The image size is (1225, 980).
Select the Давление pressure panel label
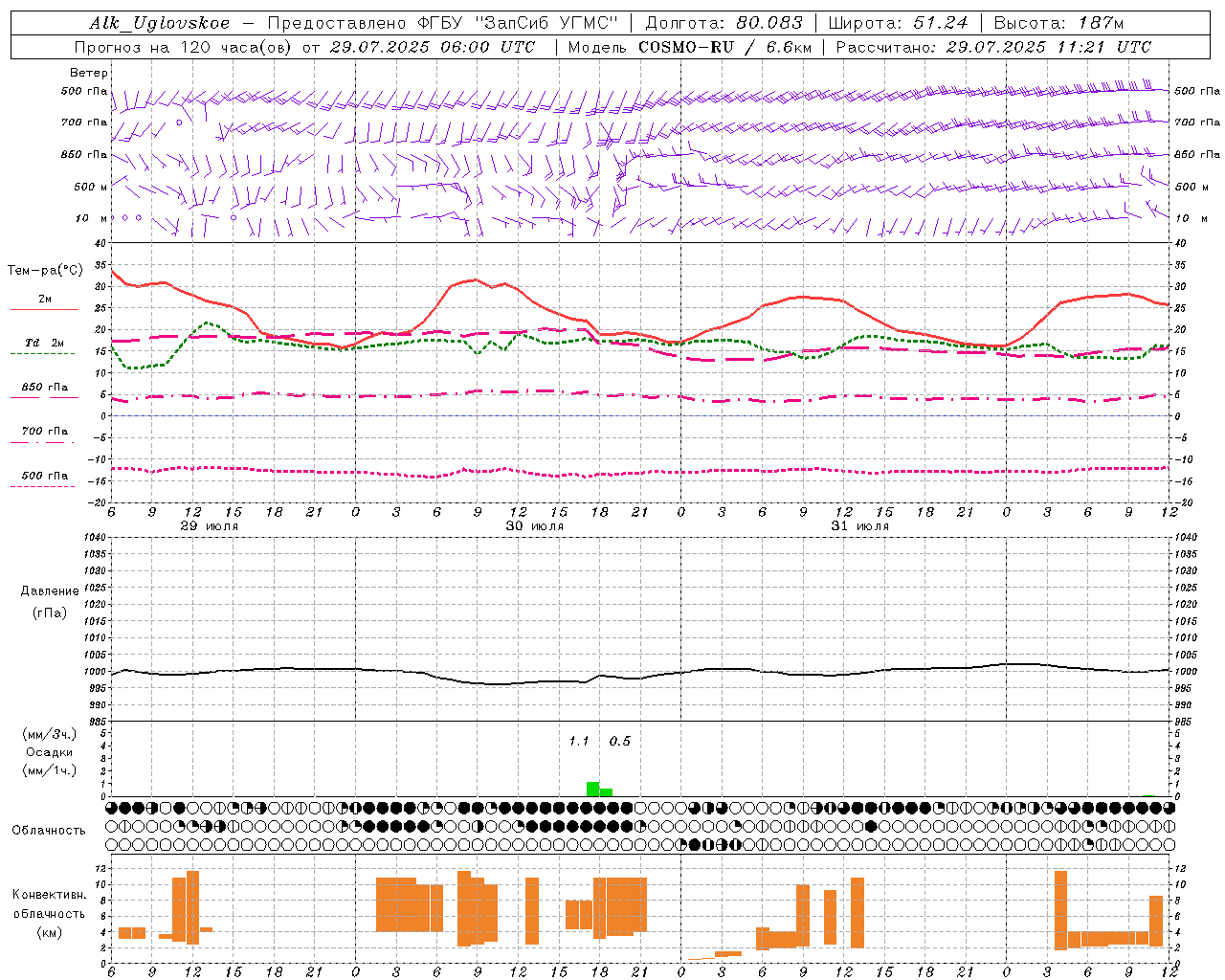pyautogui.click(x=50, y=591)
